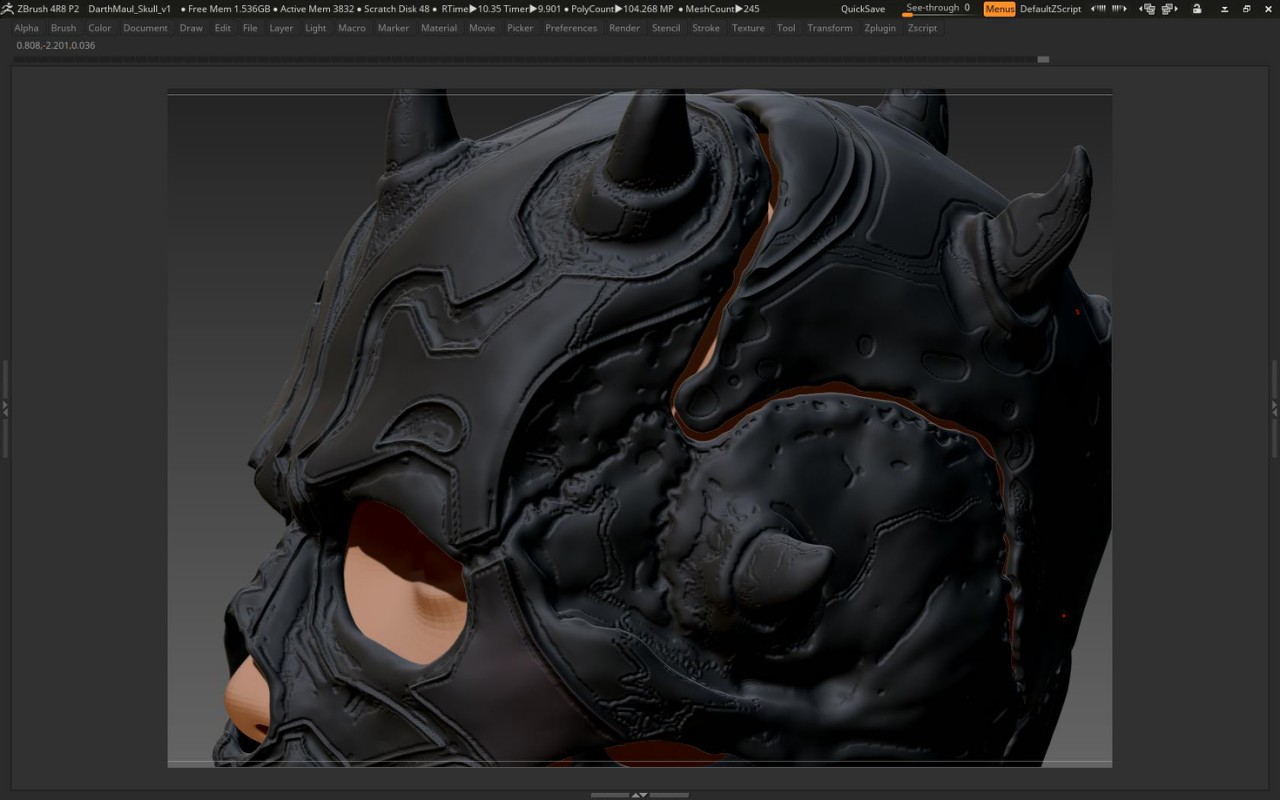Viewport: 1280px width, 800px height.
Task: Open the Picker menu
Action: click(x=520, y=28)
